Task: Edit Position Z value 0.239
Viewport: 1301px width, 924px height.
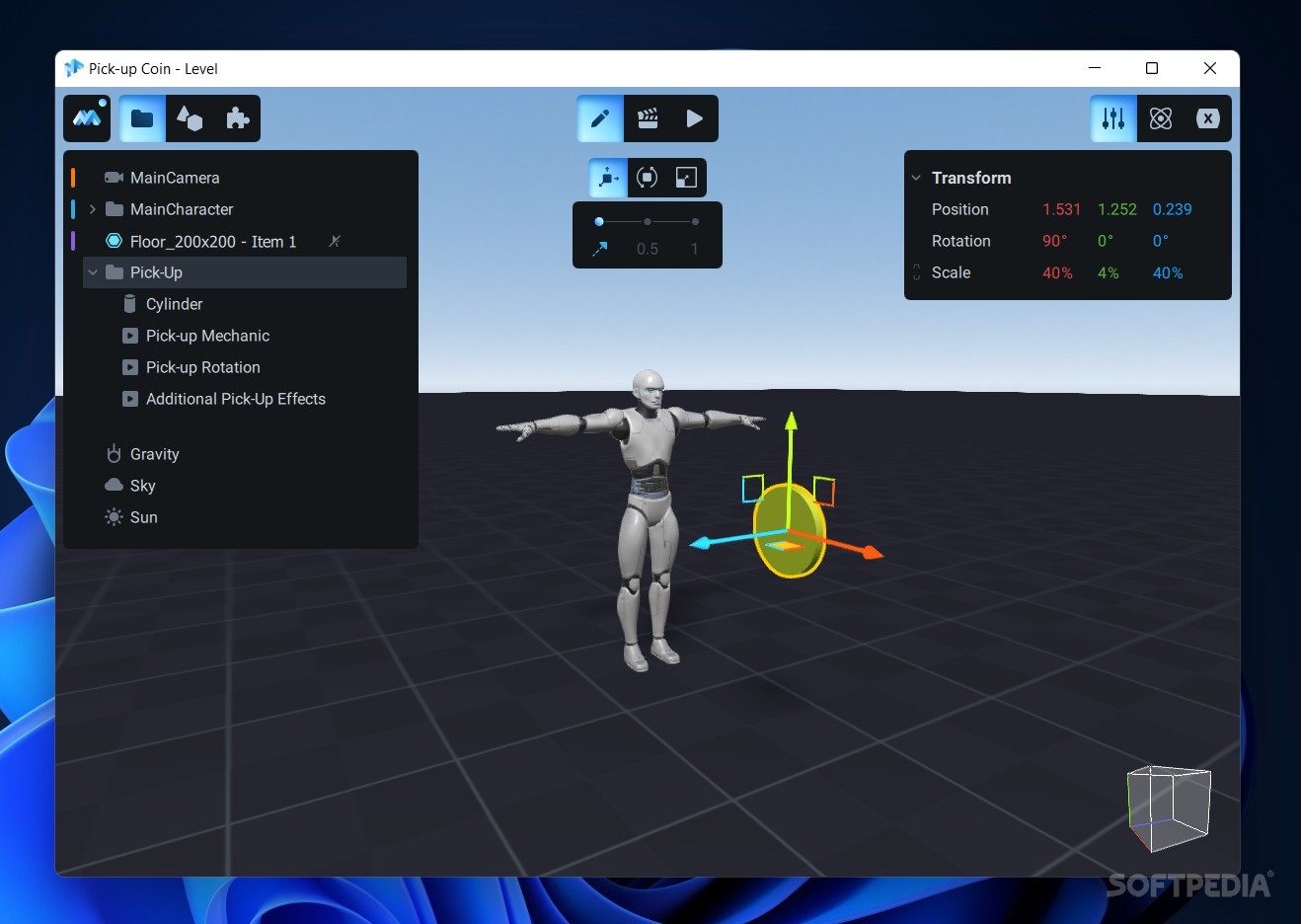Action: click(x=1173, y=209)
